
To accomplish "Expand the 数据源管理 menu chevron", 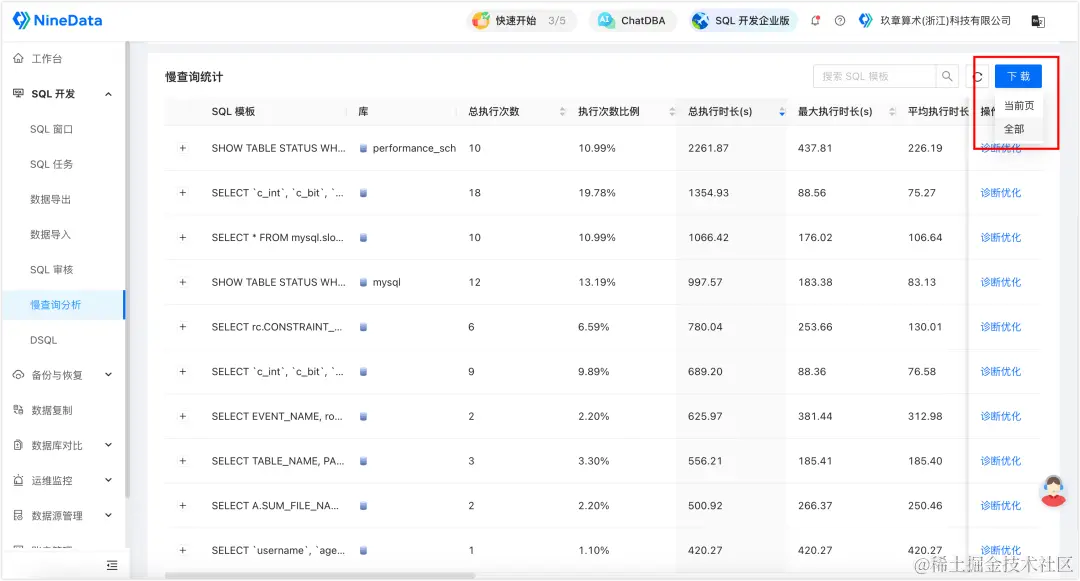I will coord(108,516).
